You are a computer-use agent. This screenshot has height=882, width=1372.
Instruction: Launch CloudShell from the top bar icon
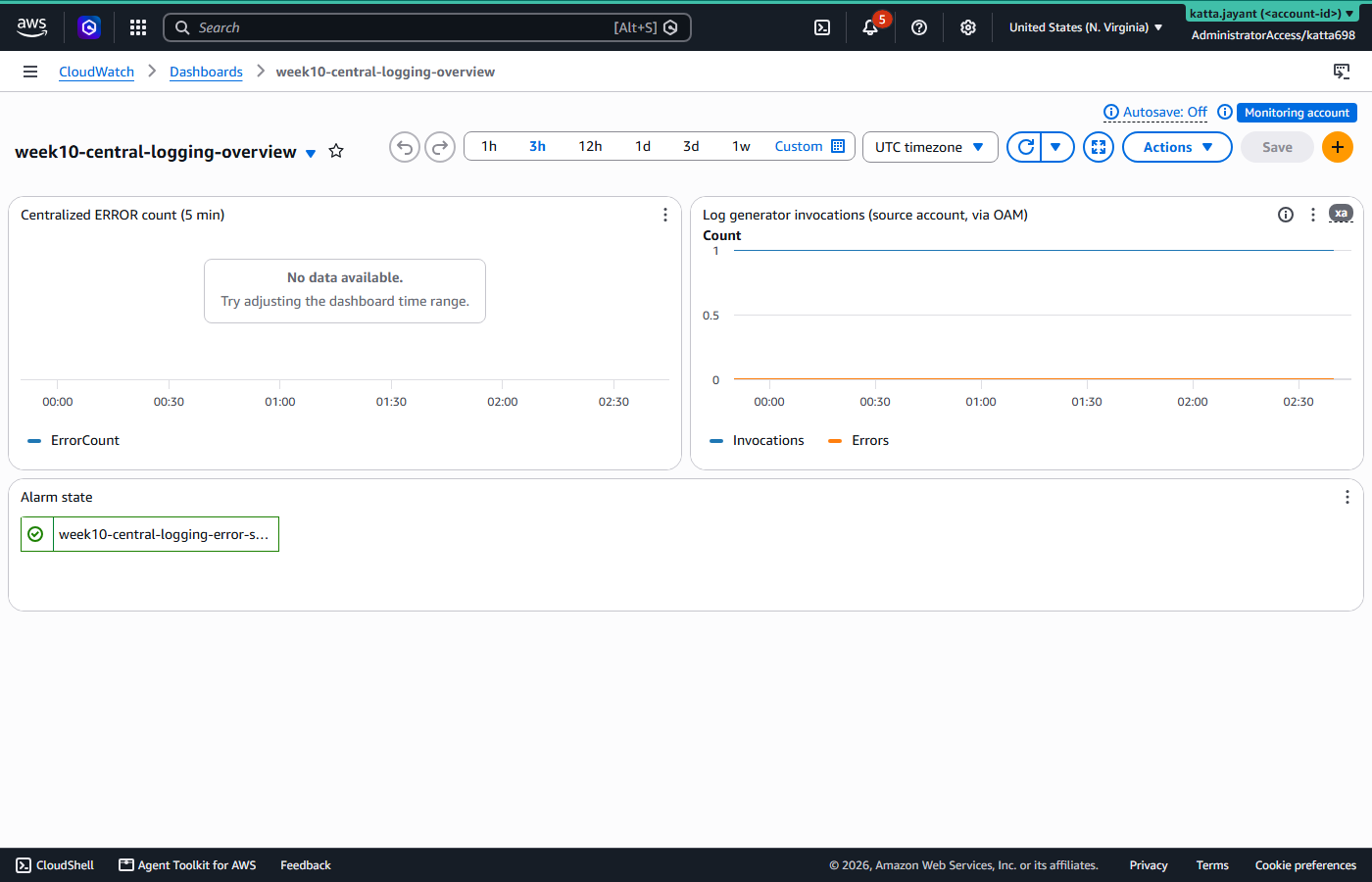(x=822, y=27)
